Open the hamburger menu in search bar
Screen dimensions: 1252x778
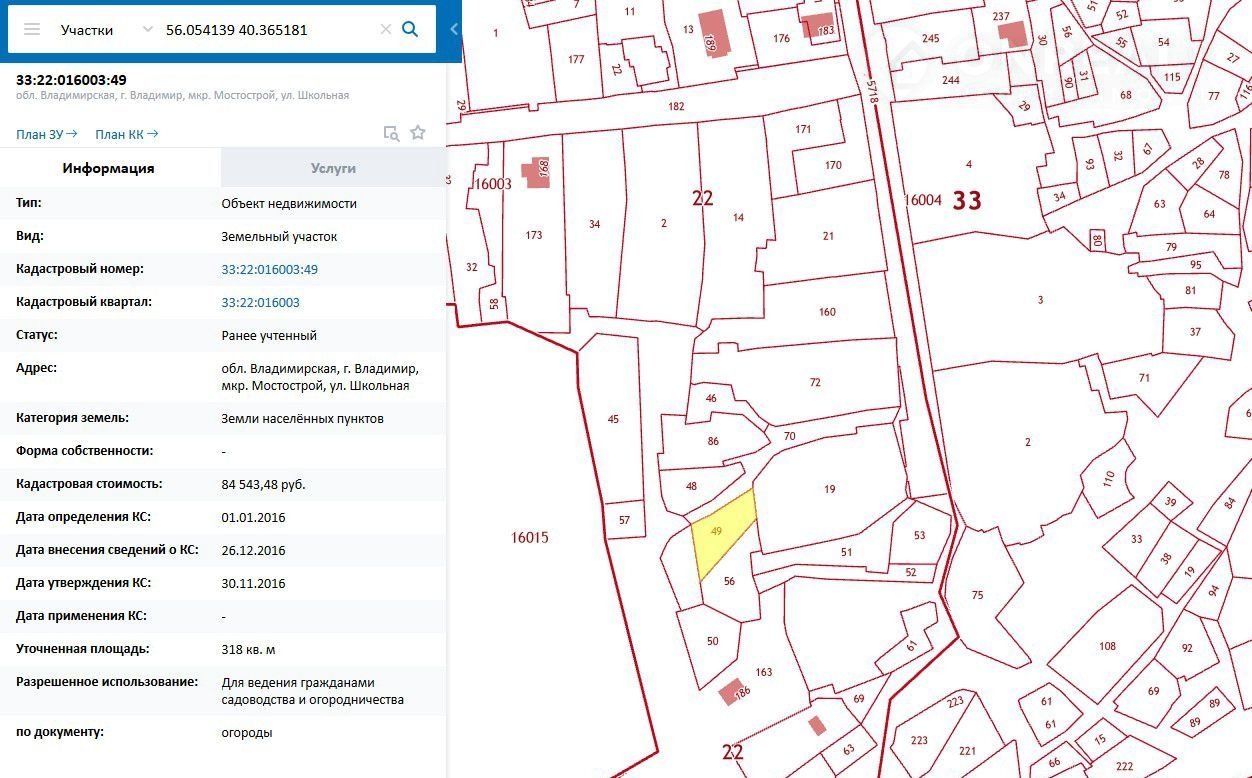pos(32,30)
